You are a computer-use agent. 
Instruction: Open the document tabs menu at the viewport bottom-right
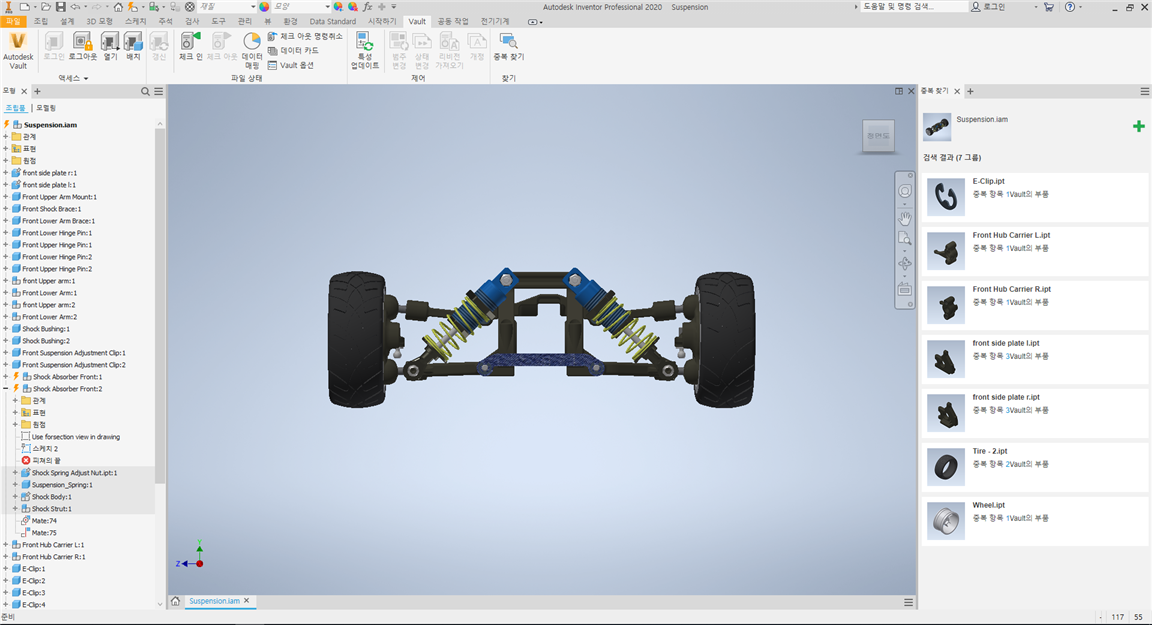click(x=909, y=602)
